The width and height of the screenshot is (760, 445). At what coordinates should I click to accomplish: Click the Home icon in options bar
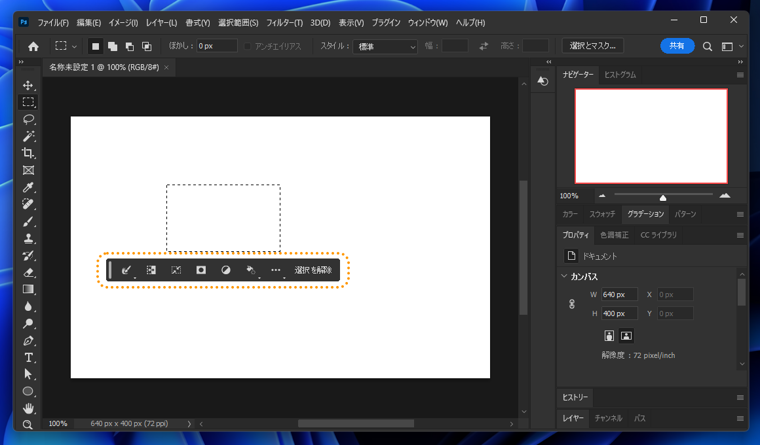[33, 46]
